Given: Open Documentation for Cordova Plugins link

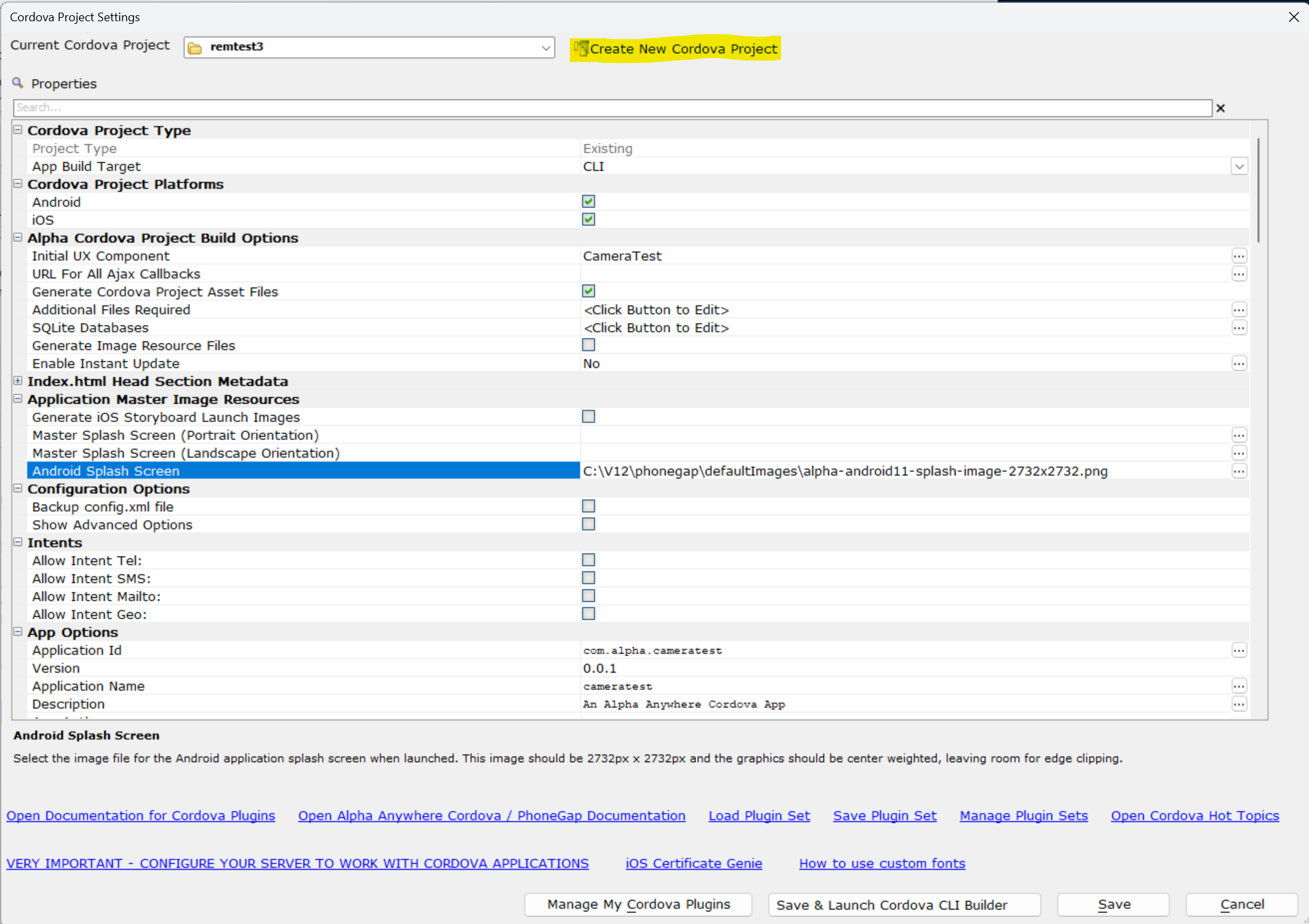Looking at the screenshot, I should coord(141,816).
